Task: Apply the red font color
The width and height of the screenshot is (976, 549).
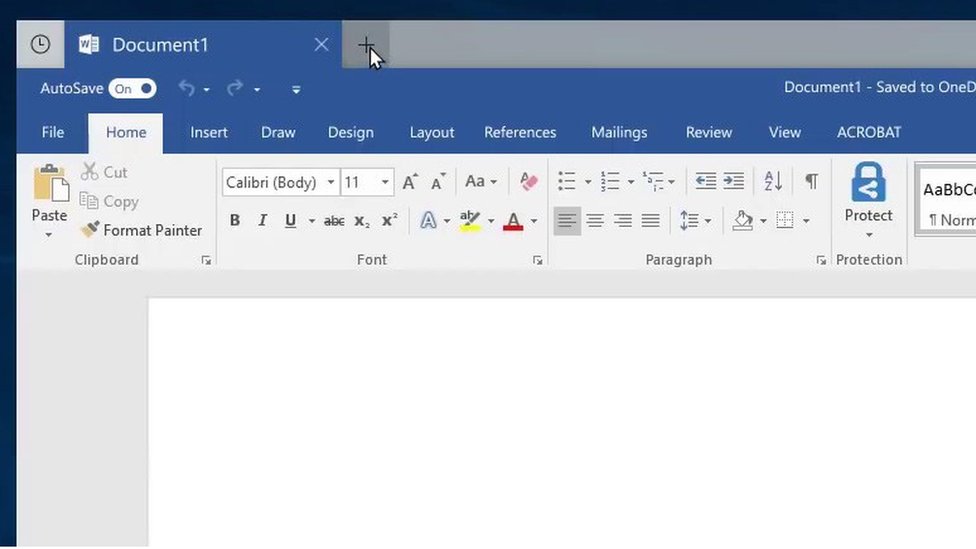Action: click(513, 221)
